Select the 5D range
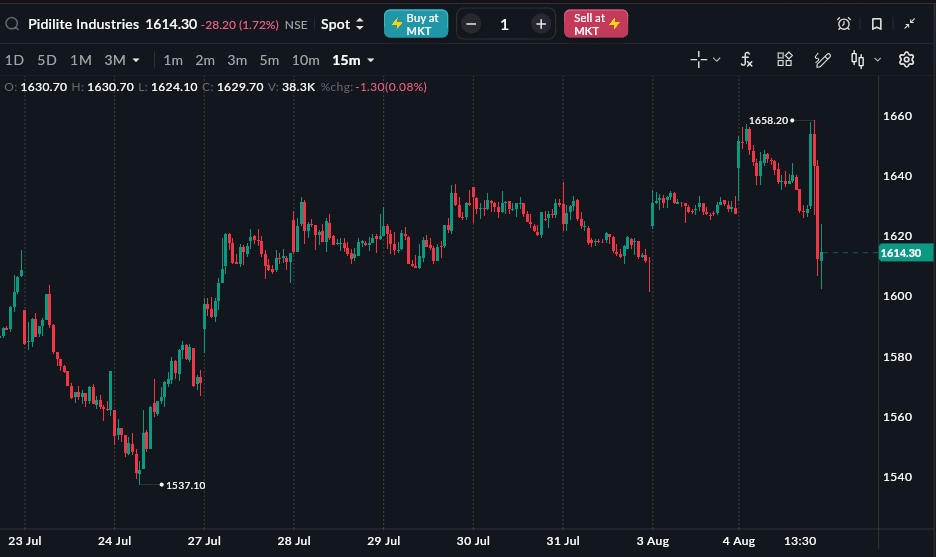 pyautogui.click(x=47, y=60)
